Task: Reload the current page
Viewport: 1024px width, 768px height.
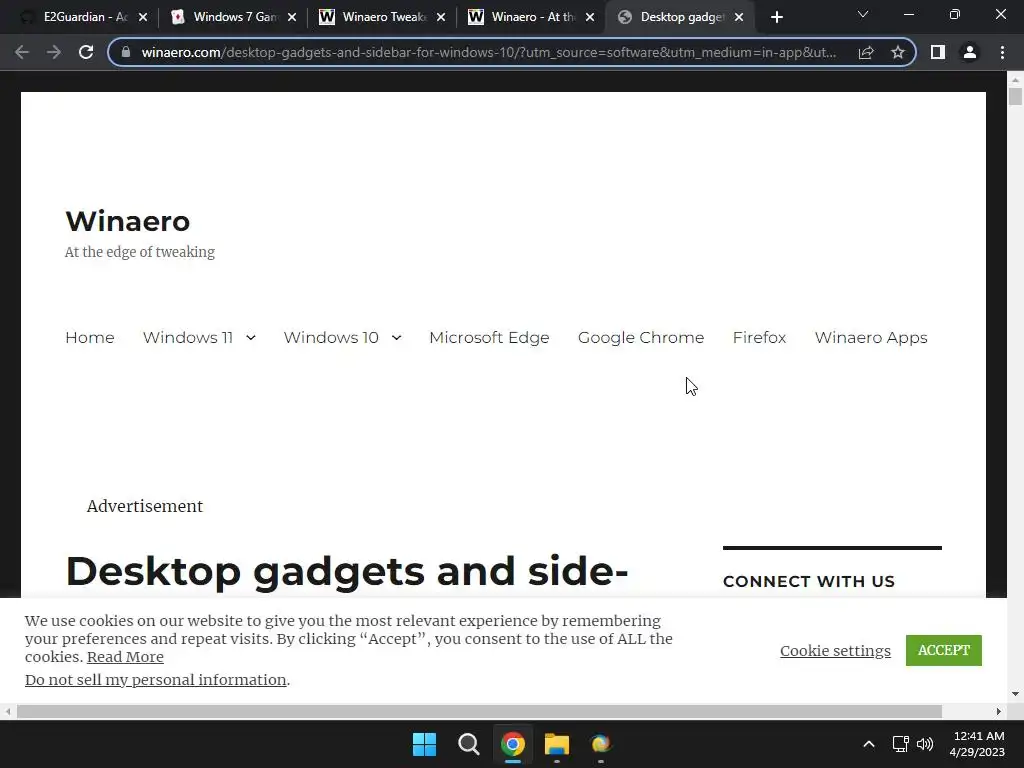Action: tap(86, 52)
